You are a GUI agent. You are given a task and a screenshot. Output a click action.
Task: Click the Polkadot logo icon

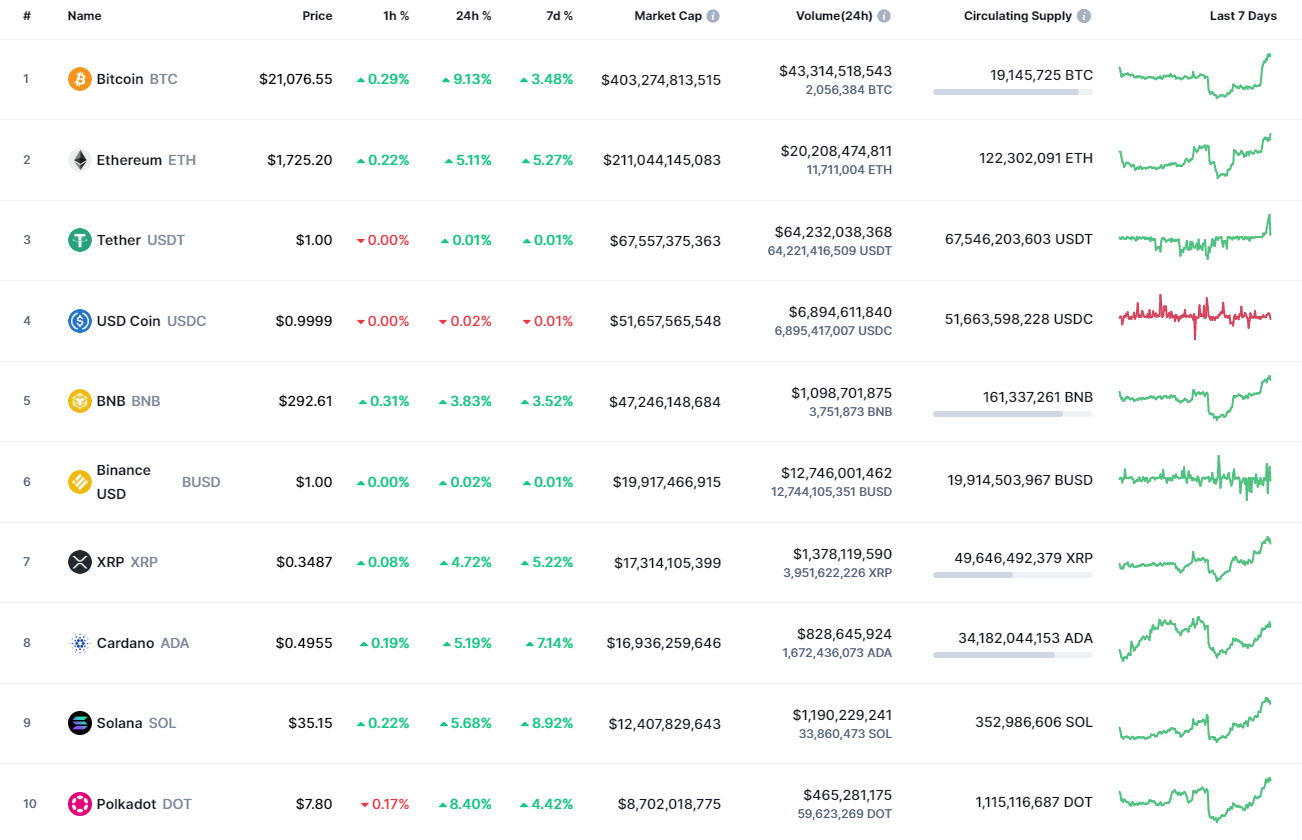[x=78, y=803]
